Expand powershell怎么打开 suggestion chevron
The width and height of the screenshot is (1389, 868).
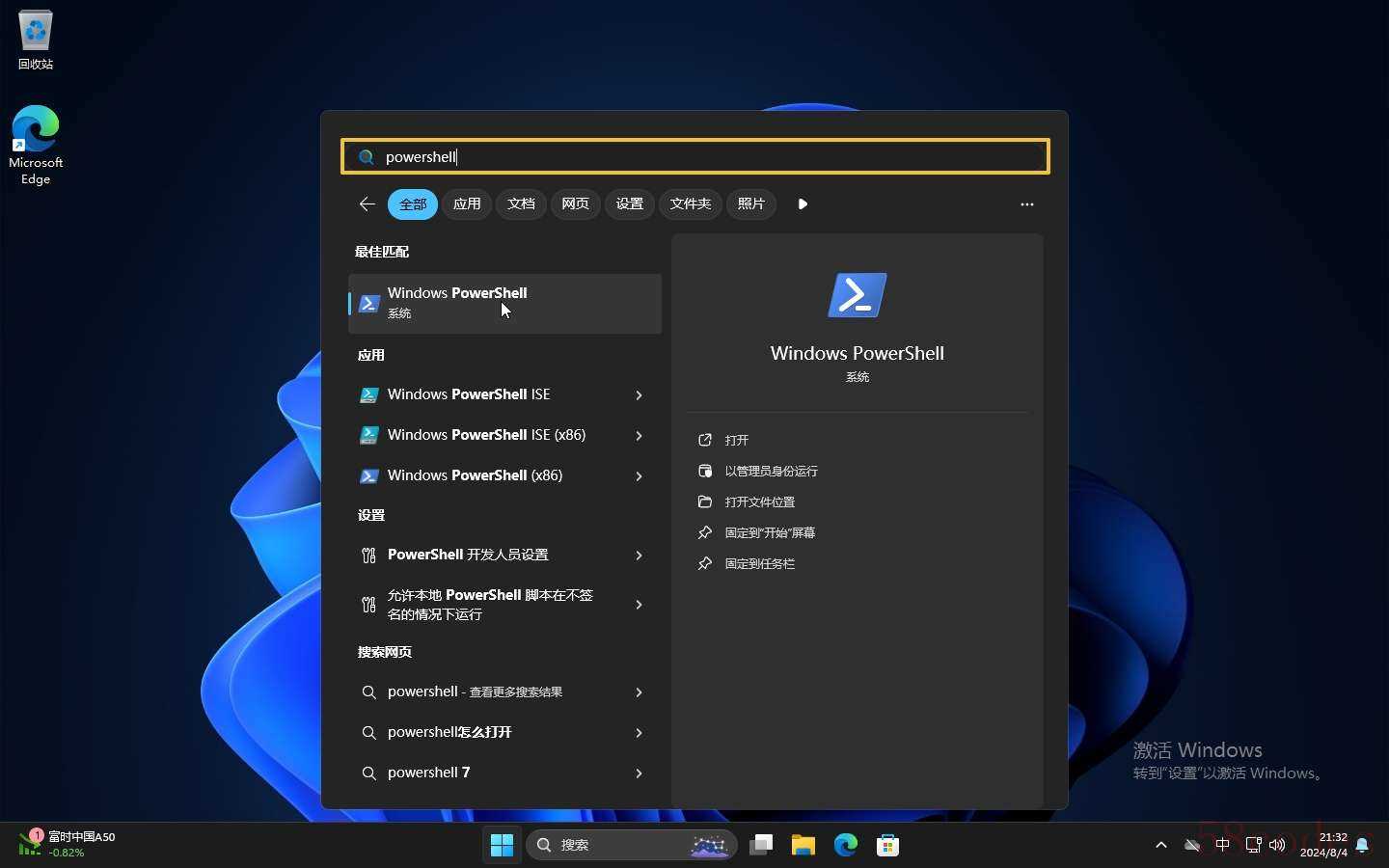pos(639,733)
